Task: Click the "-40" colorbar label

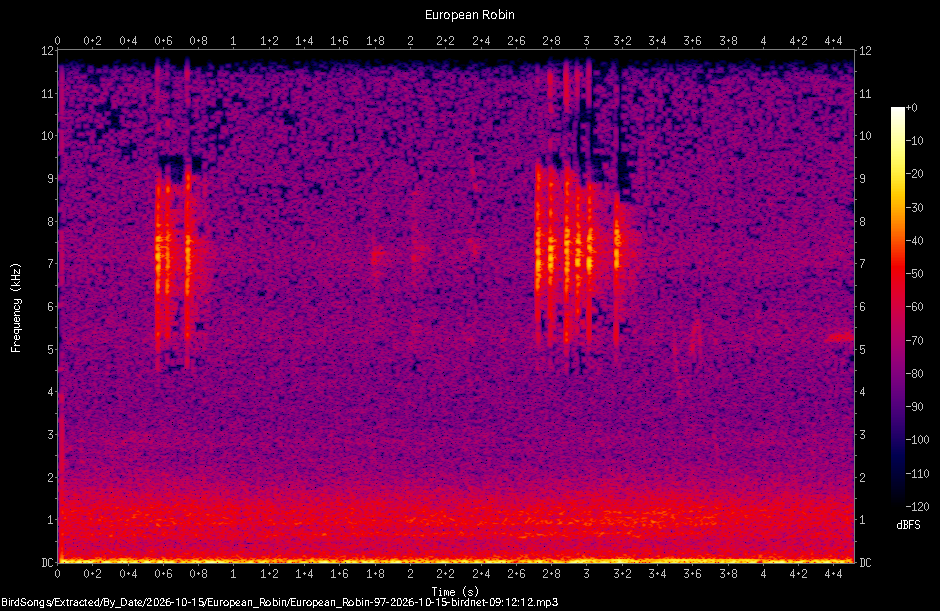Action: click(x=914, y=240)
